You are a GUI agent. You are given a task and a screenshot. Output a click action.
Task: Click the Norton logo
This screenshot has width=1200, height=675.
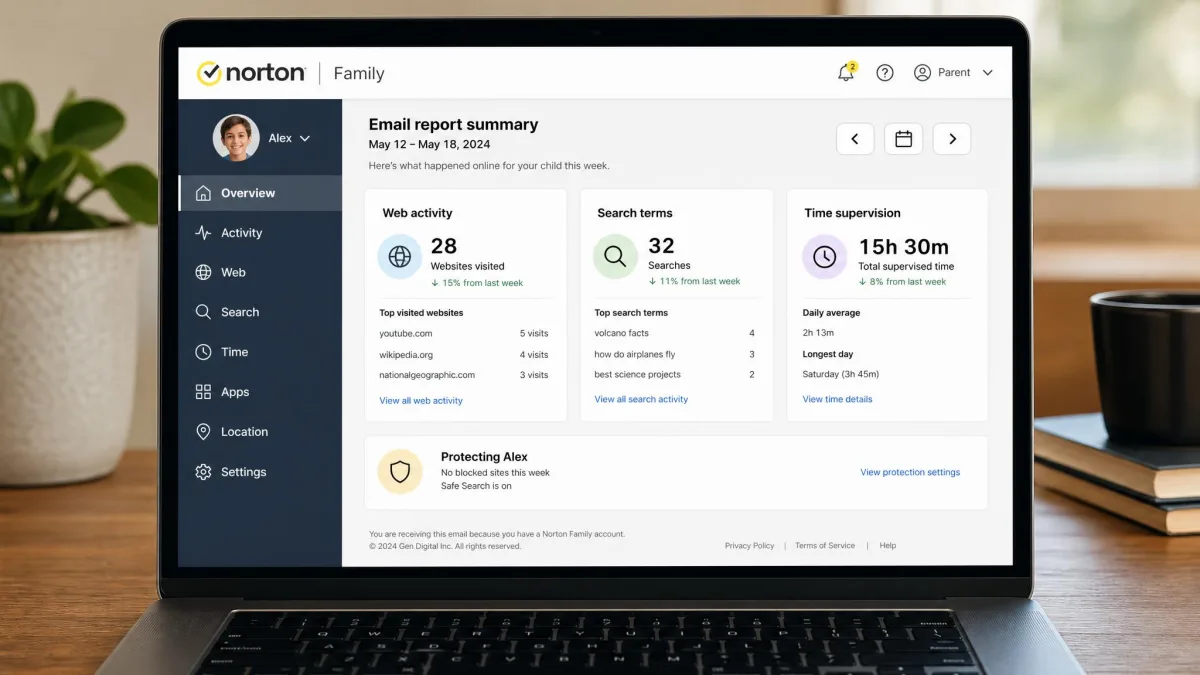pos(251,73)
